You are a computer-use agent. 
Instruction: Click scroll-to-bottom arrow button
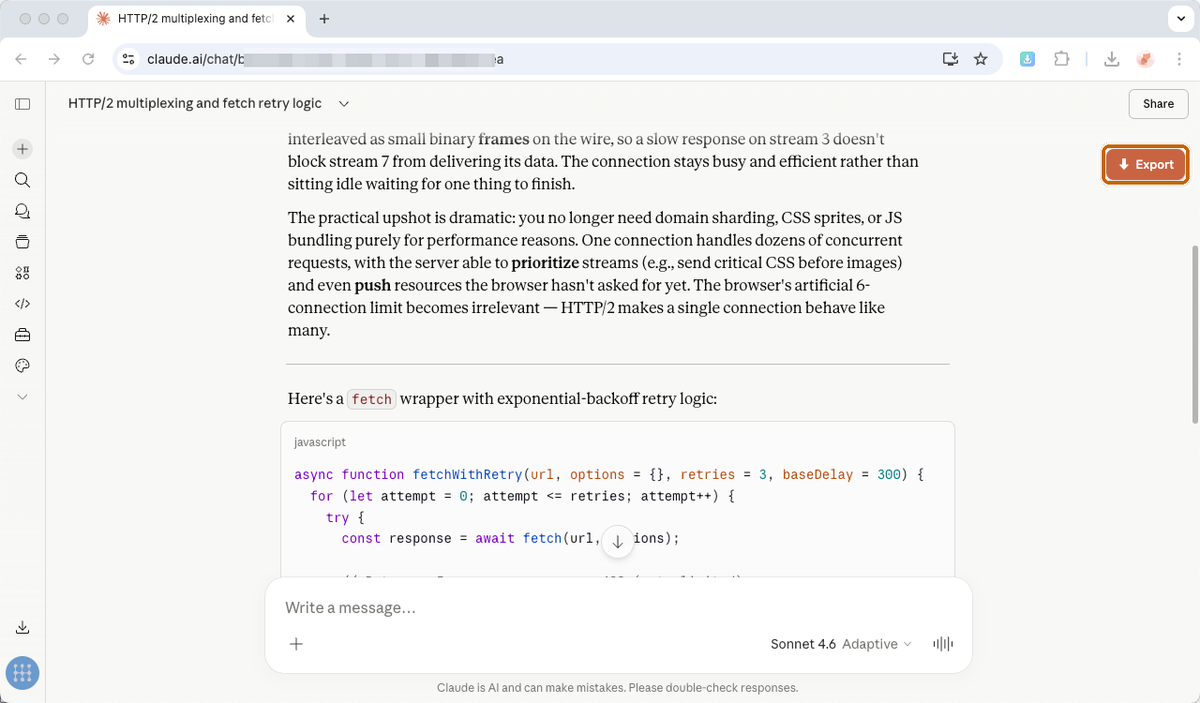[x=617, y=541]
